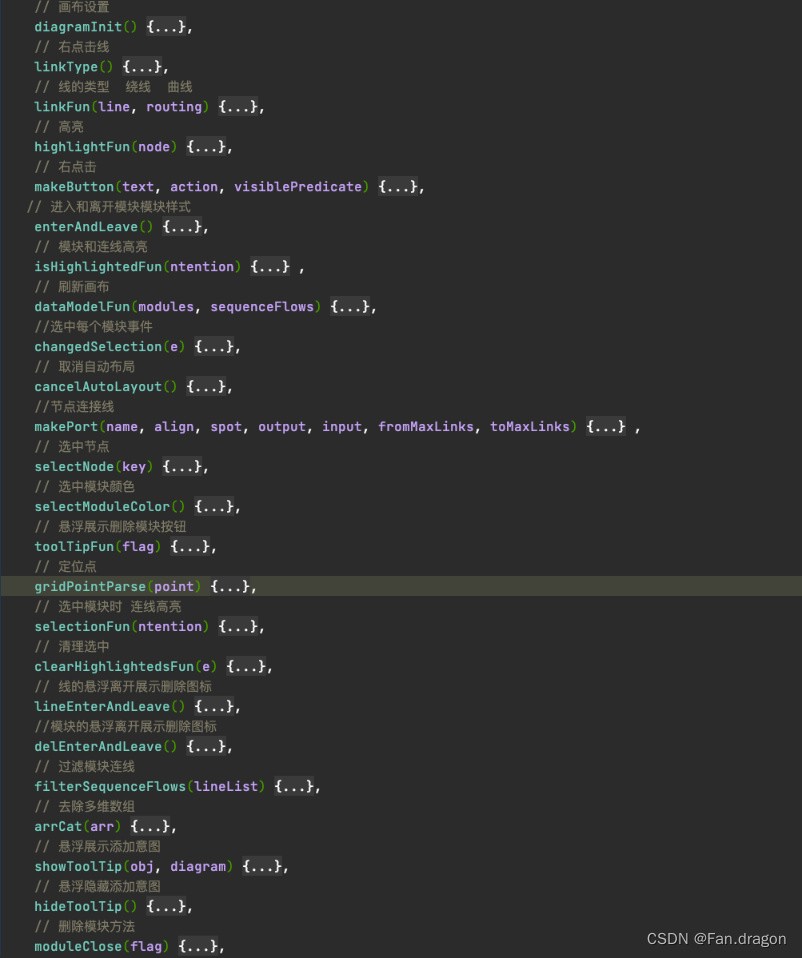Viewport: 802px width, 958px height.
Task: Click the fromMaxLinks parameter in makePort
Action: click(426, 427)
